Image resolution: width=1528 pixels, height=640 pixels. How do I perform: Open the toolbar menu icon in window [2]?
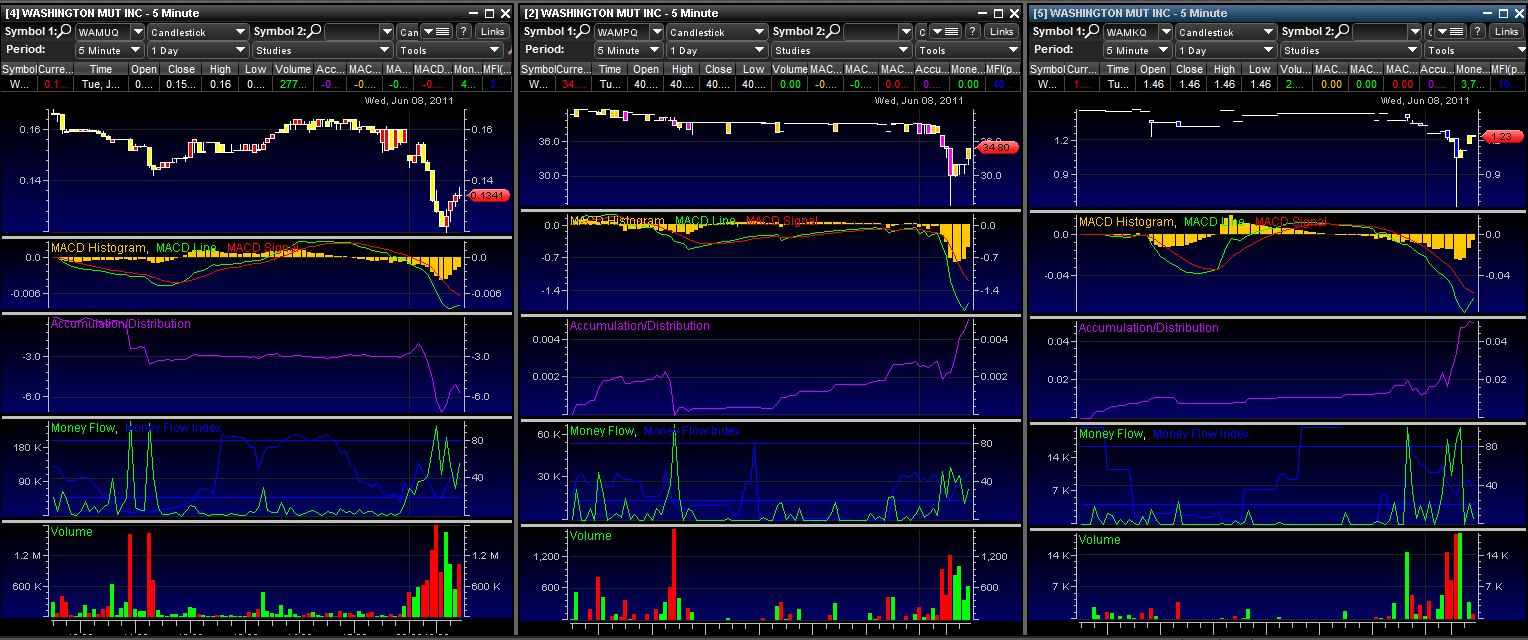[x=945, y=32]
